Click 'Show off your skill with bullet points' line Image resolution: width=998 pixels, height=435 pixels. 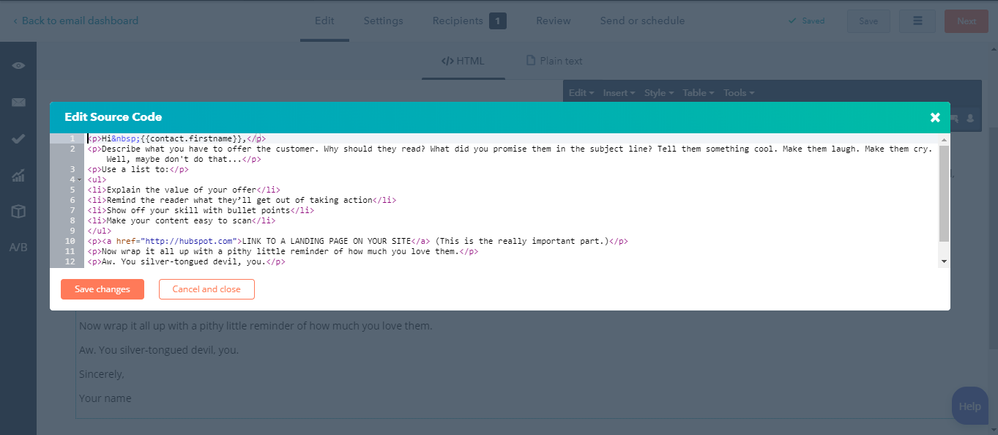click(201, 210)
